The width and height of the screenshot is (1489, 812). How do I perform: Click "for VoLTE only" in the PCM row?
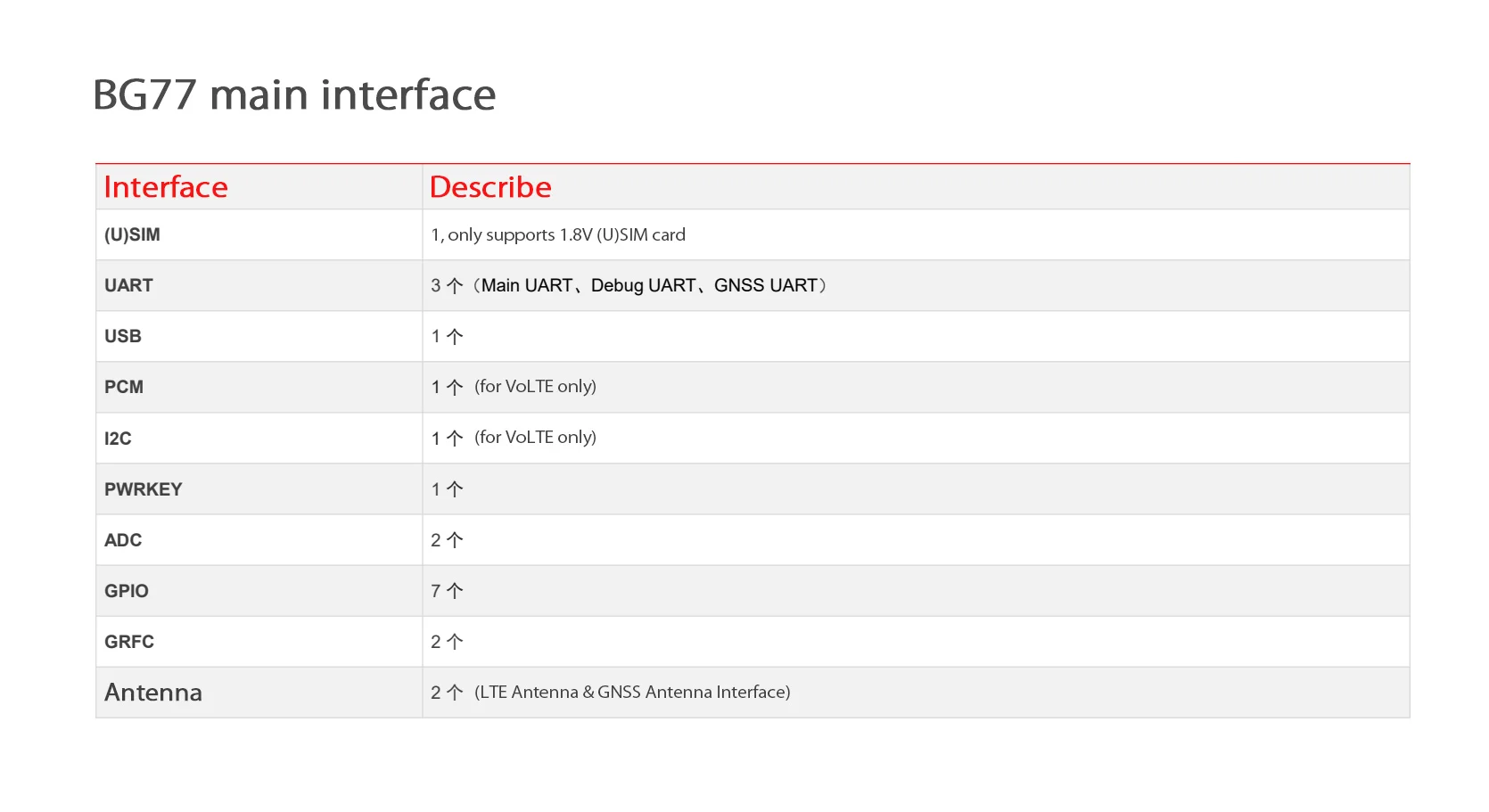[535, 387]
